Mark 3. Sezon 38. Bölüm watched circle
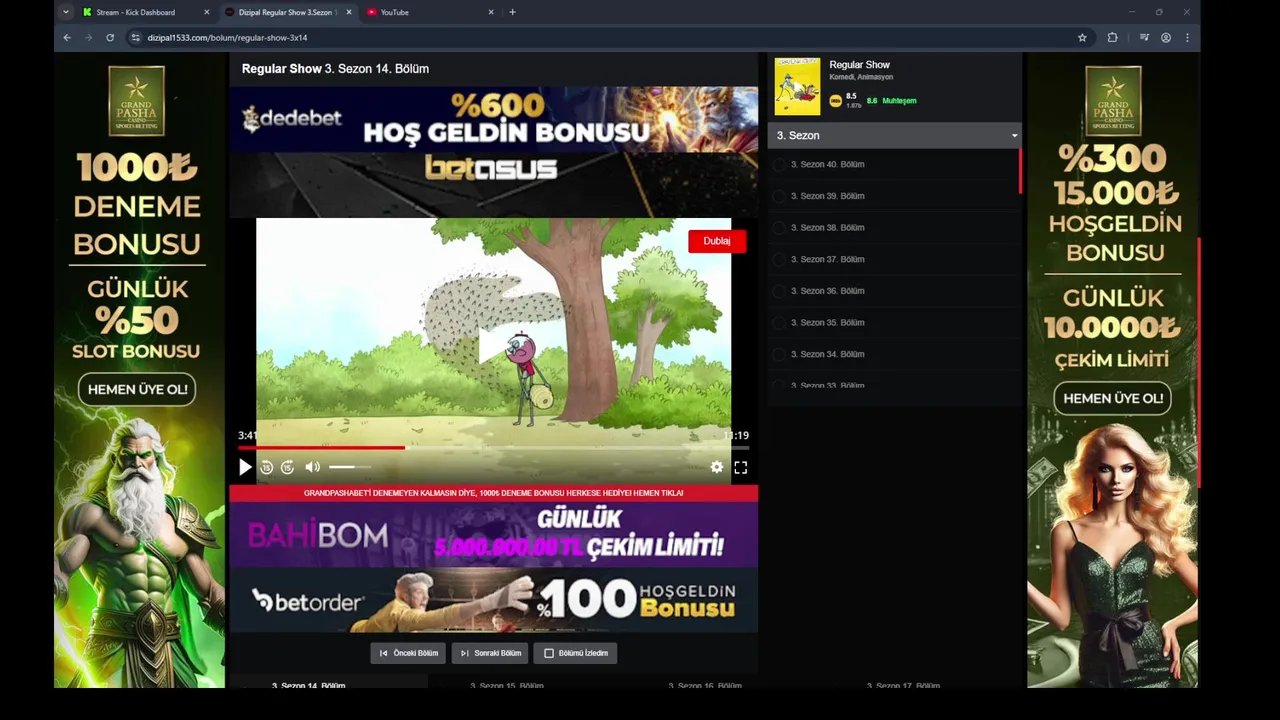Screen dimensions: 1280x720 779,228
